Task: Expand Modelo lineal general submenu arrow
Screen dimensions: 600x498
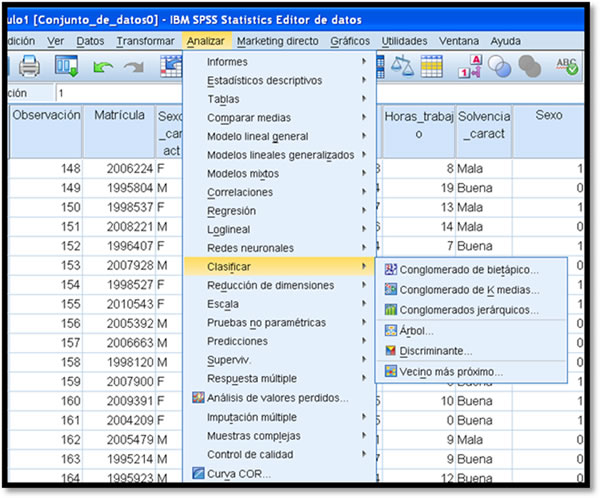Action: click(x=364, y=136)
